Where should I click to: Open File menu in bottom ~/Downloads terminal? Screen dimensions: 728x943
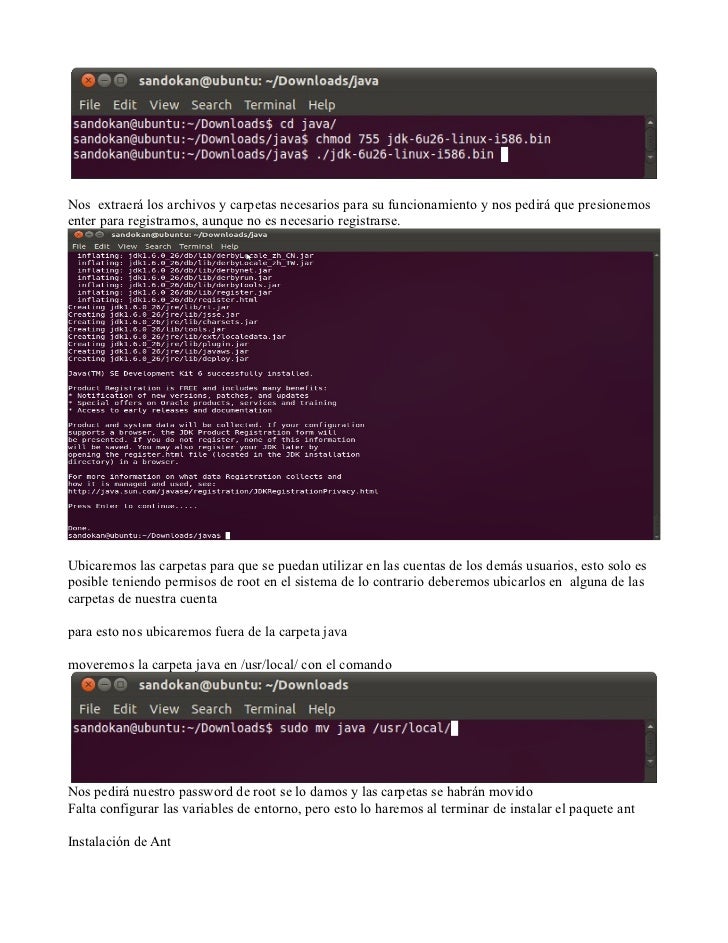[x=90, y=709]
